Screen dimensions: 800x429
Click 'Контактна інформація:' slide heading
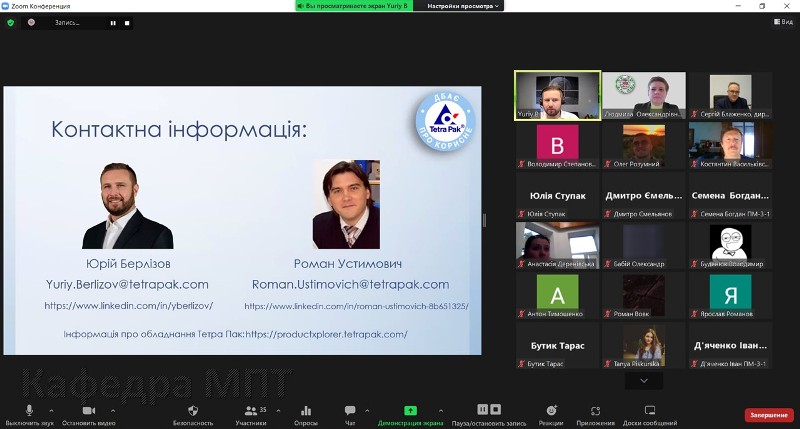pyautogui.click(x=179, y=129)
